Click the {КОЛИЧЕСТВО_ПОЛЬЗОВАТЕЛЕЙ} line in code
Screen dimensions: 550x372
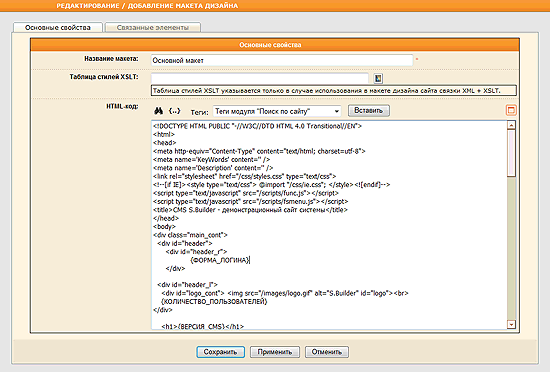coord(214,302)
